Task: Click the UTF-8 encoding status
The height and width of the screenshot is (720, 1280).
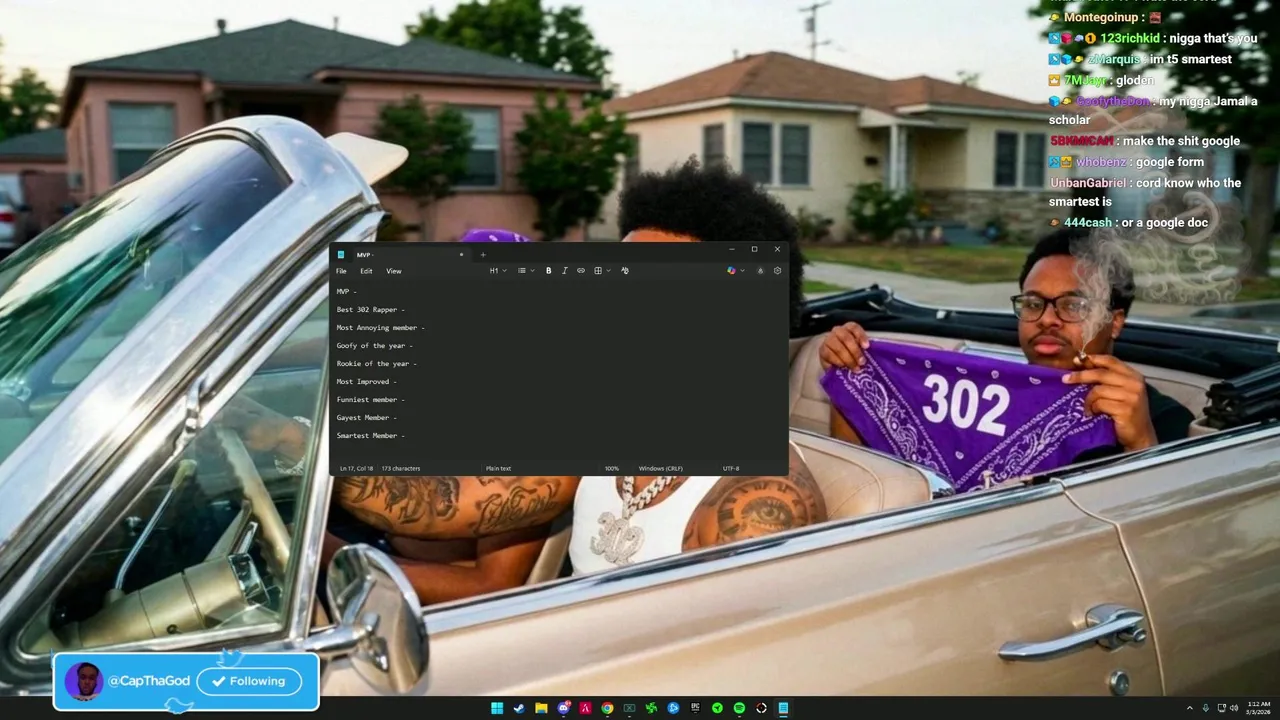Action: pos(731,468)
